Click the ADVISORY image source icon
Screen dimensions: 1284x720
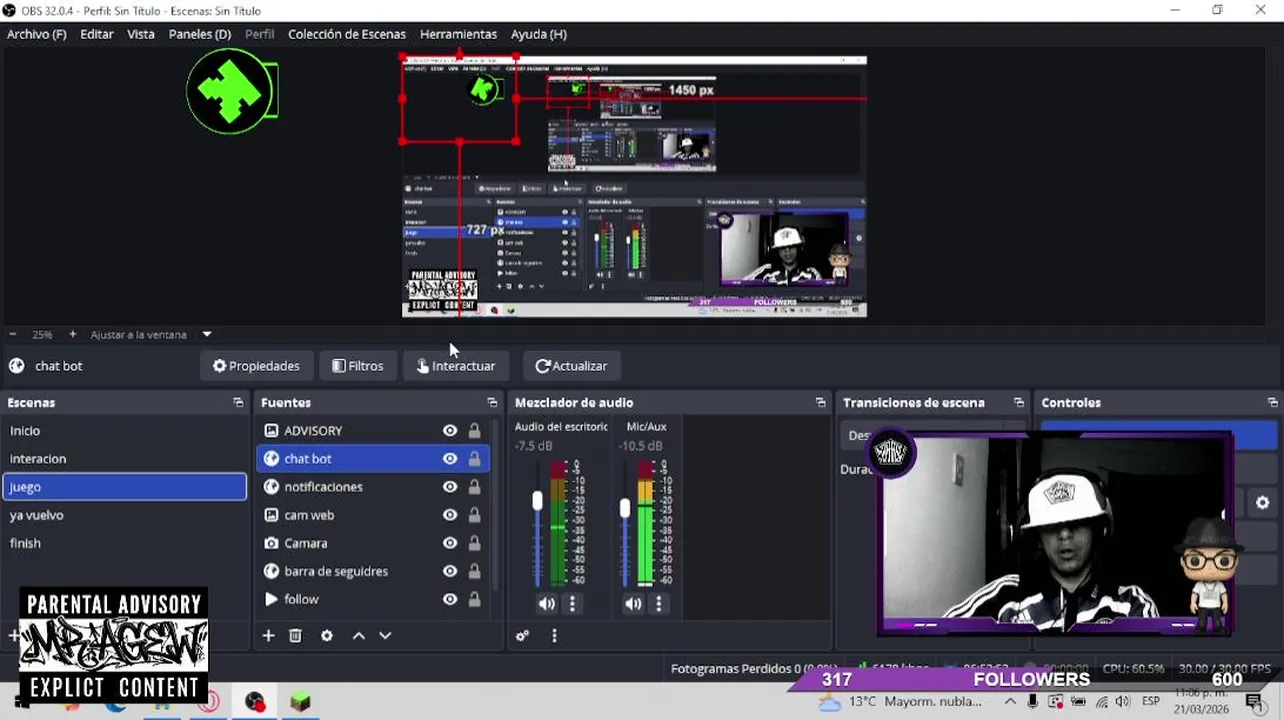click(x=271, y=430)
